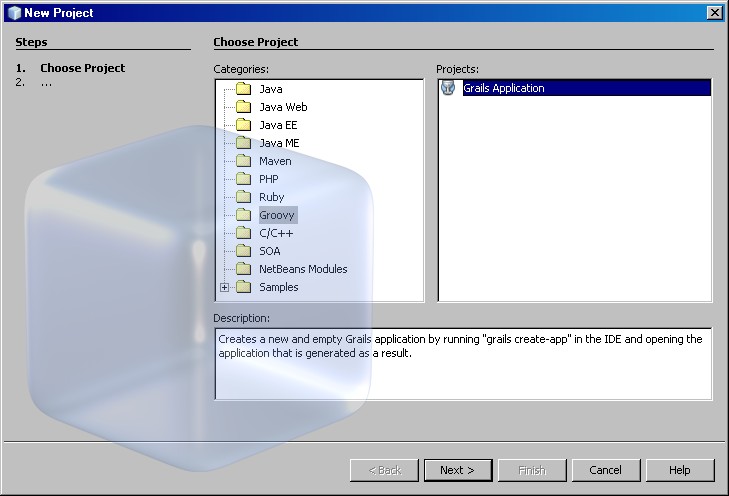Close the New Project dialog
Viewport: 729px width, 496px height.
714,13
